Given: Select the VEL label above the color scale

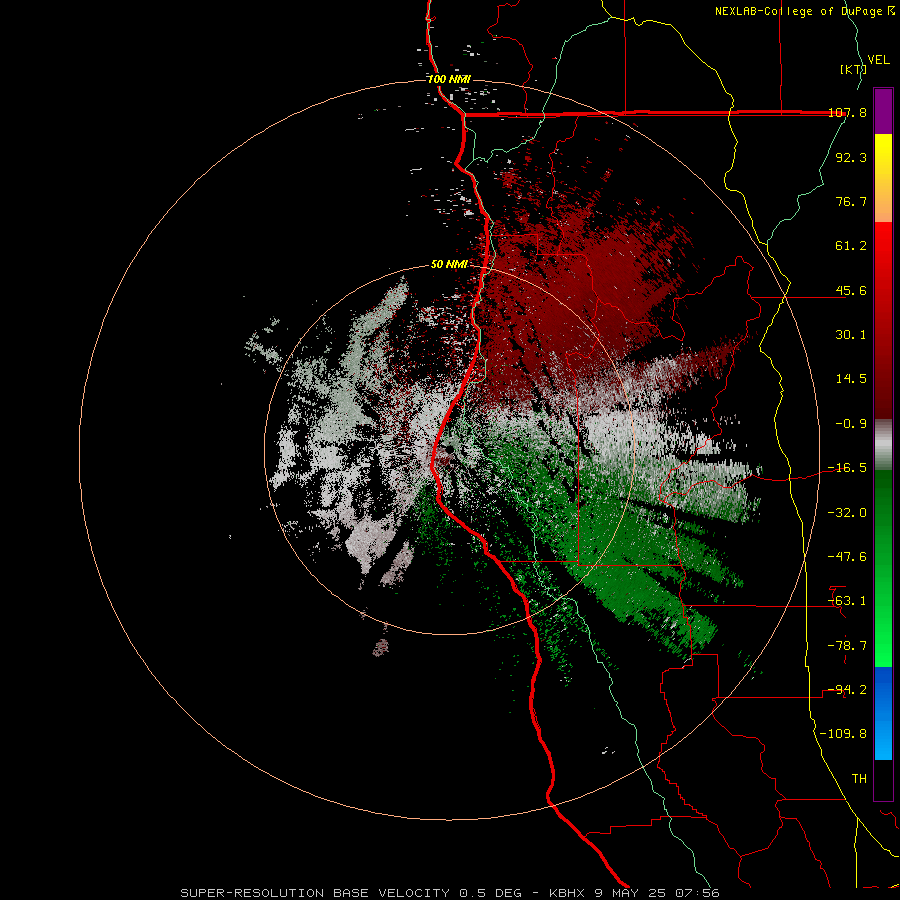Looking at the screenshot, I should (x=879, y=60).
